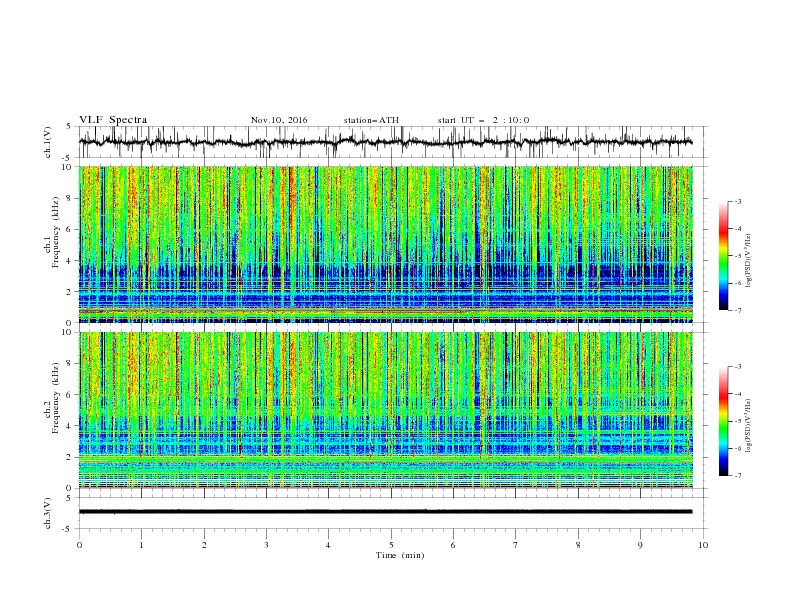Click the time axis tick label "5"
The image size is (792, 612).
pos(391,545)
